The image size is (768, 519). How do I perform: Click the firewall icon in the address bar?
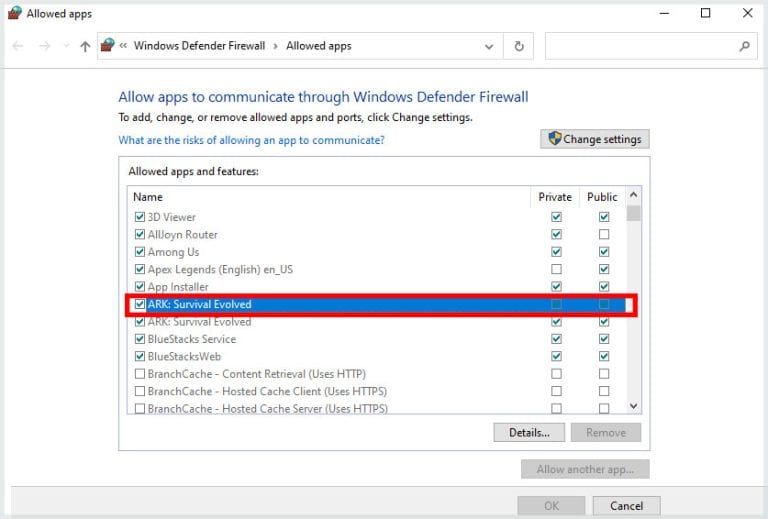(108, 46)
